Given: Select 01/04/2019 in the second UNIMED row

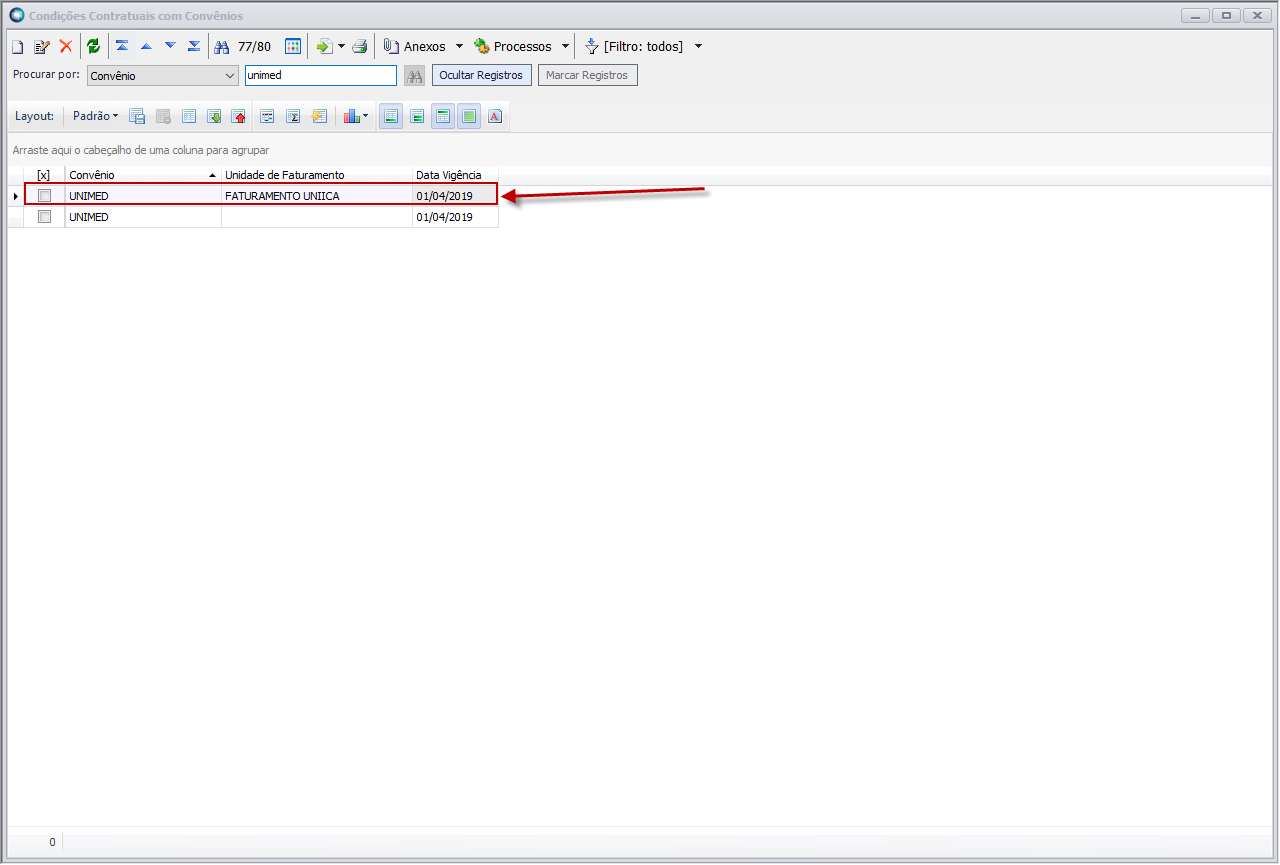Looking at the screenshot, I should (455, 217).
